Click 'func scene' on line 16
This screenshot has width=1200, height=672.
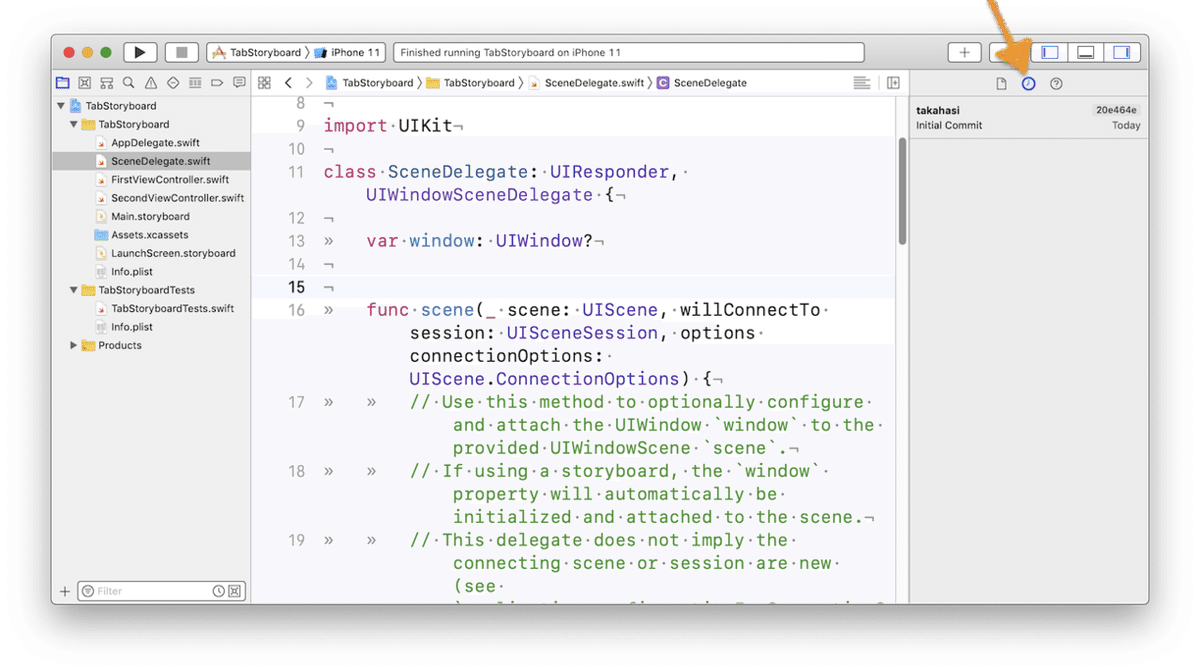420,310
